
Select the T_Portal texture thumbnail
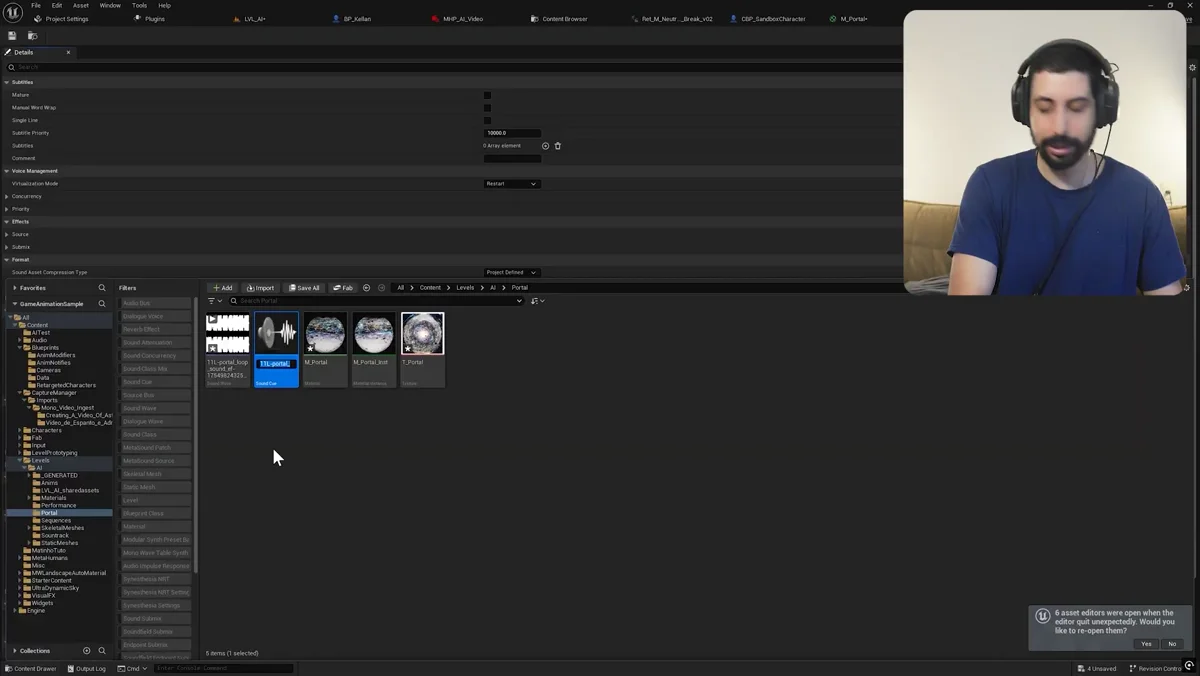coord(422,335)
